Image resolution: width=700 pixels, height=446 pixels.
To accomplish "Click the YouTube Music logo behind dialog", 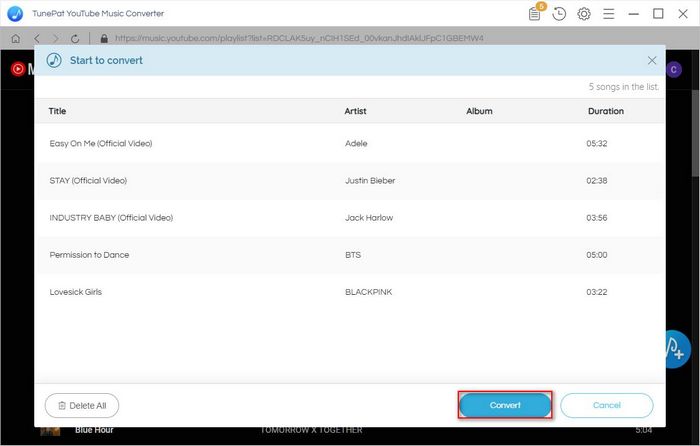I will pos(21,69).
